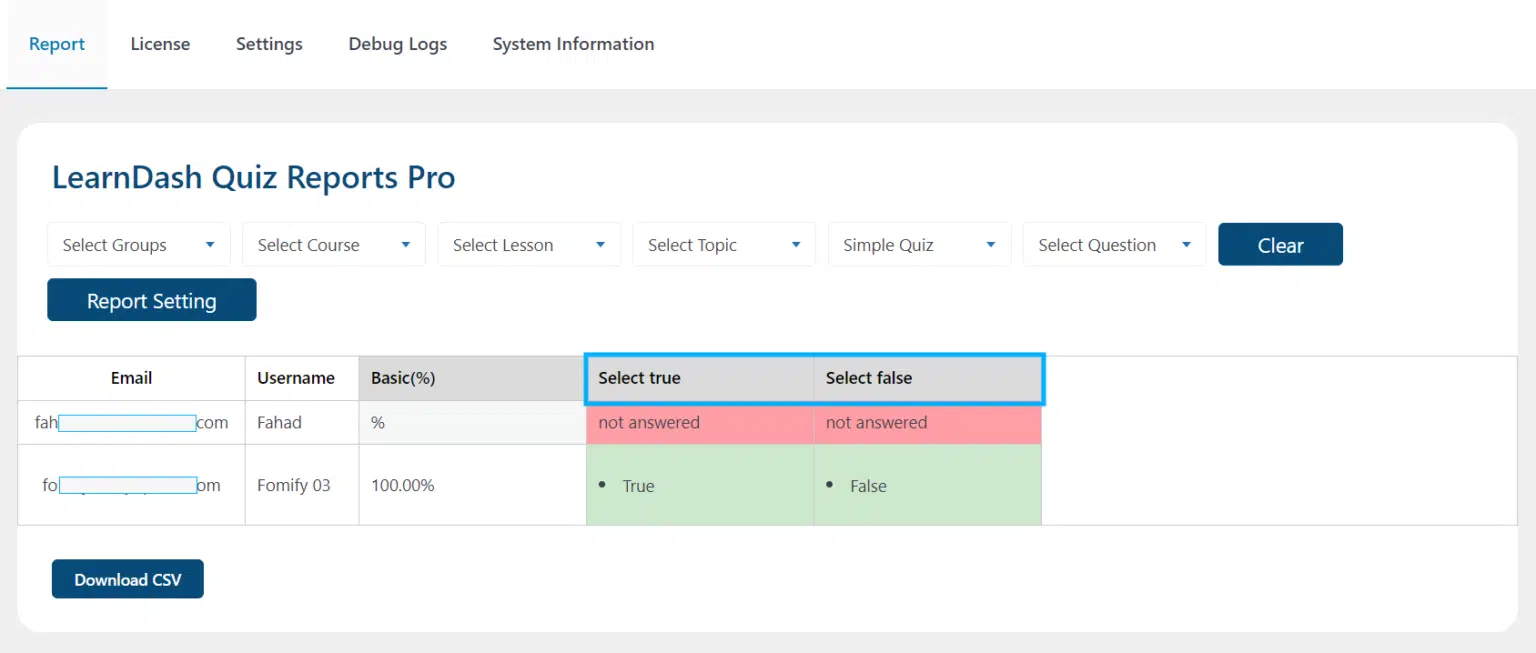Viewport: 1536px width, 653px height.
Task: Click the Clear button
Action: click(1280, 245)
